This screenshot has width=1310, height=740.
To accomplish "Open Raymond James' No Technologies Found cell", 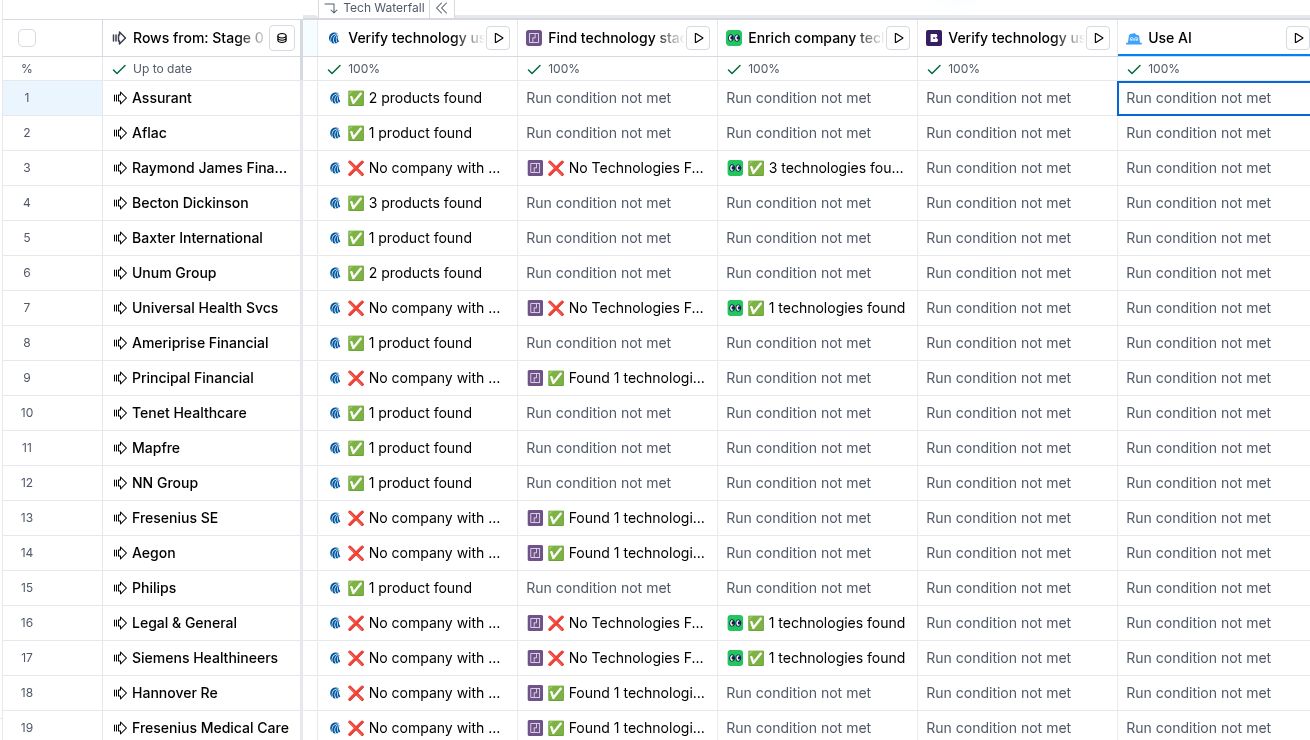I will [617, 168].
